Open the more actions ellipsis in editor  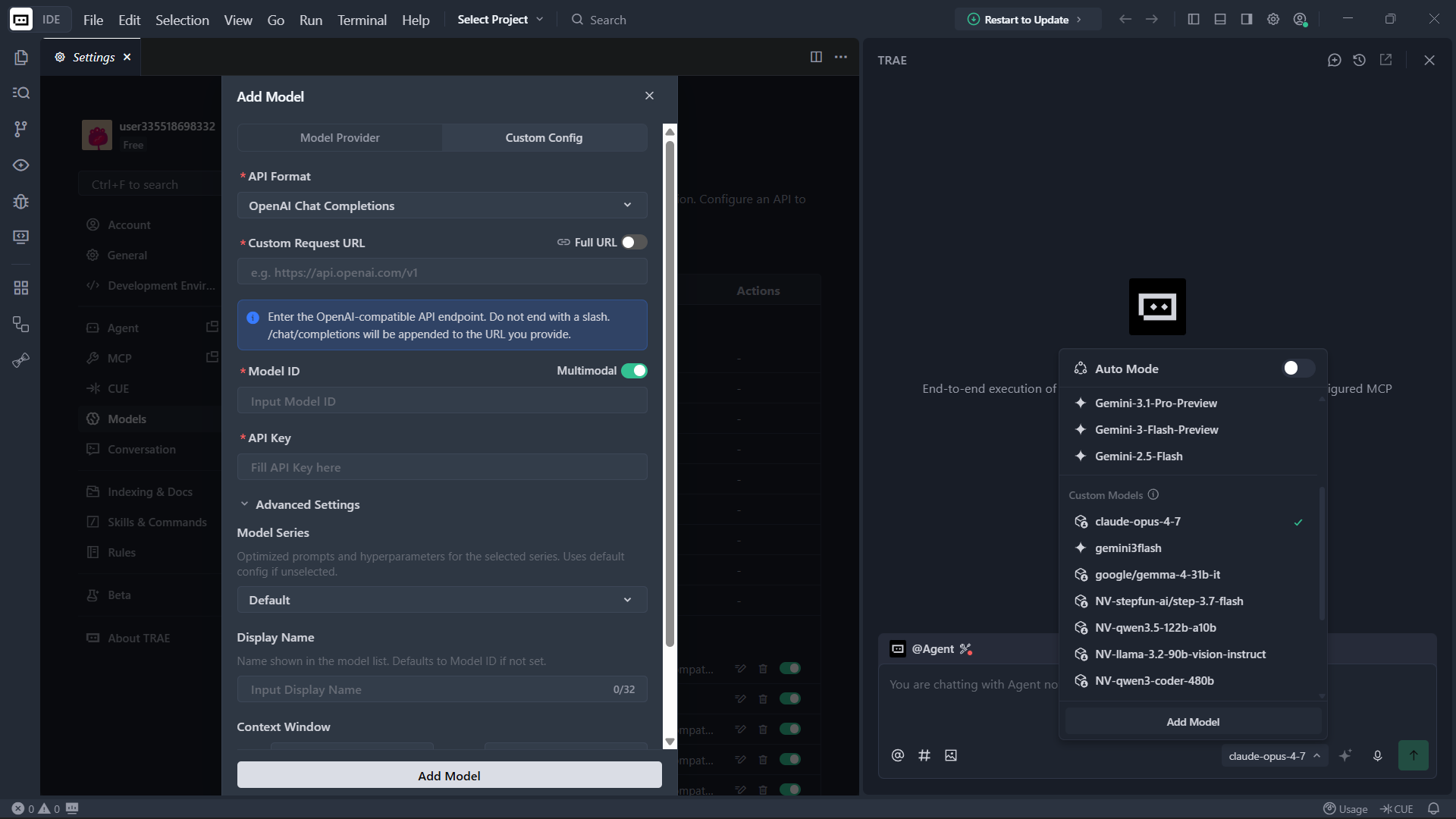point(841,57)
